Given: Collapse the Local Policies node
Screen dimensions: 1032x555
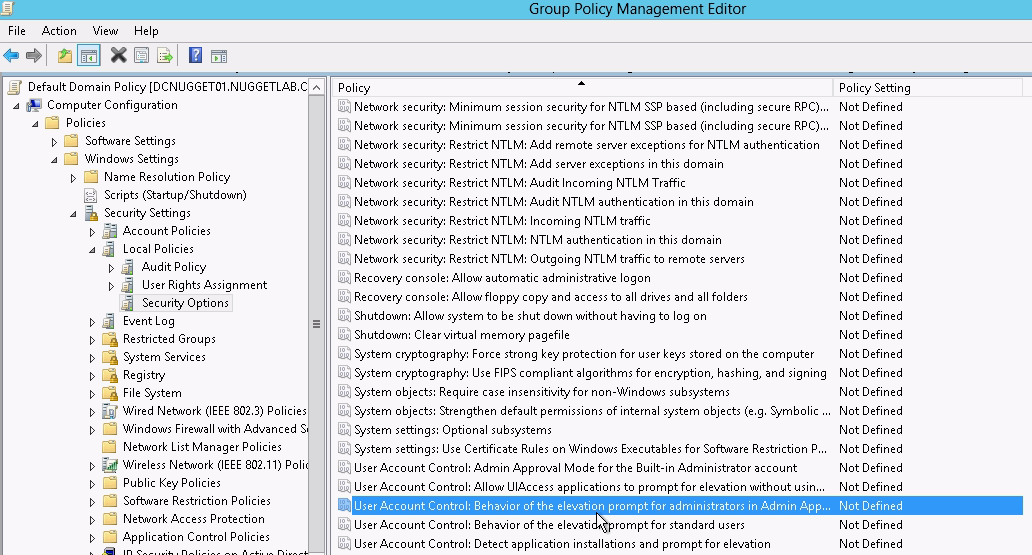Looking at the screenshot, I should coord(92,250).
